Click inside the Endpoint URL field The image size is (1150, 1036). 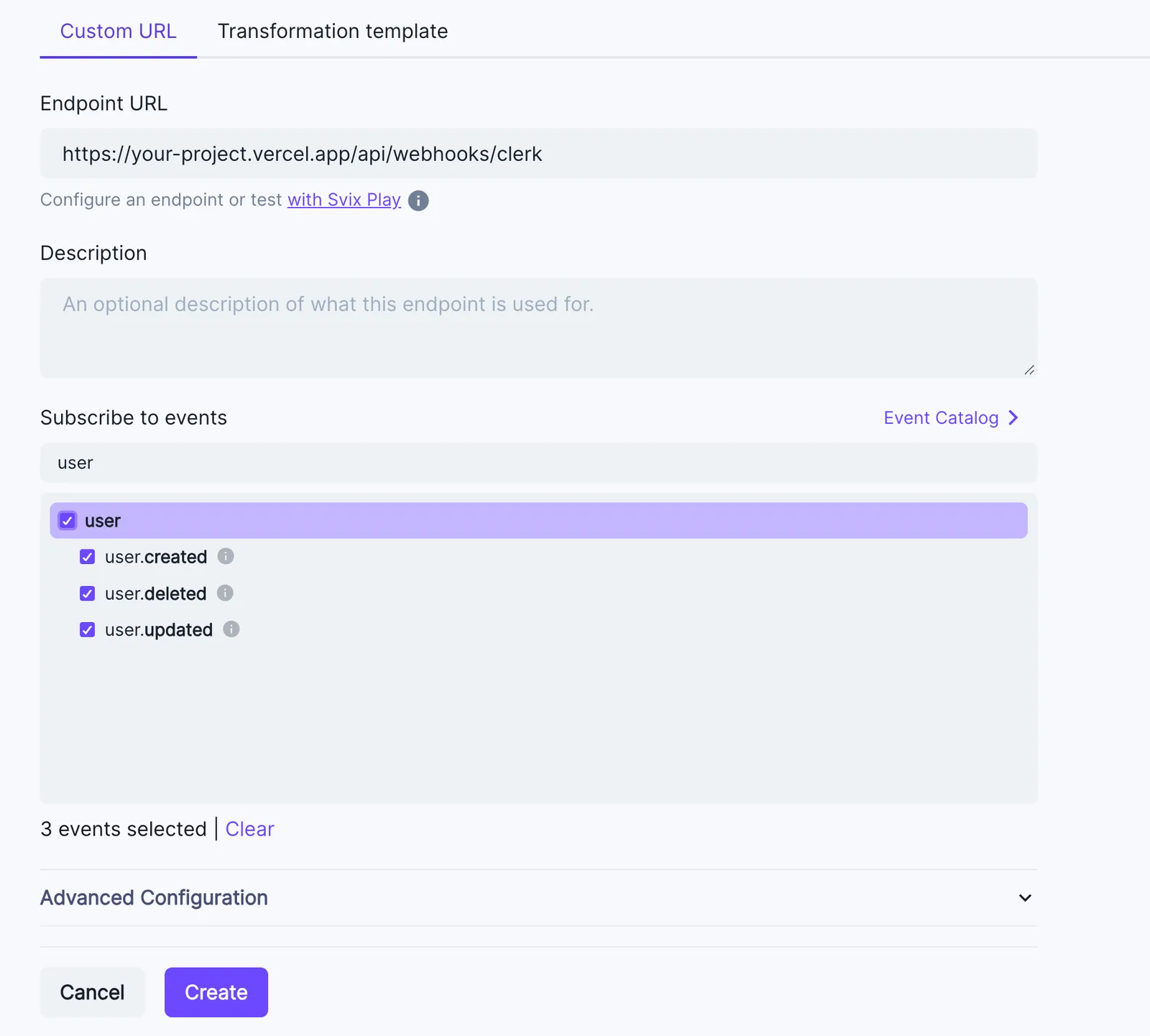538,153
